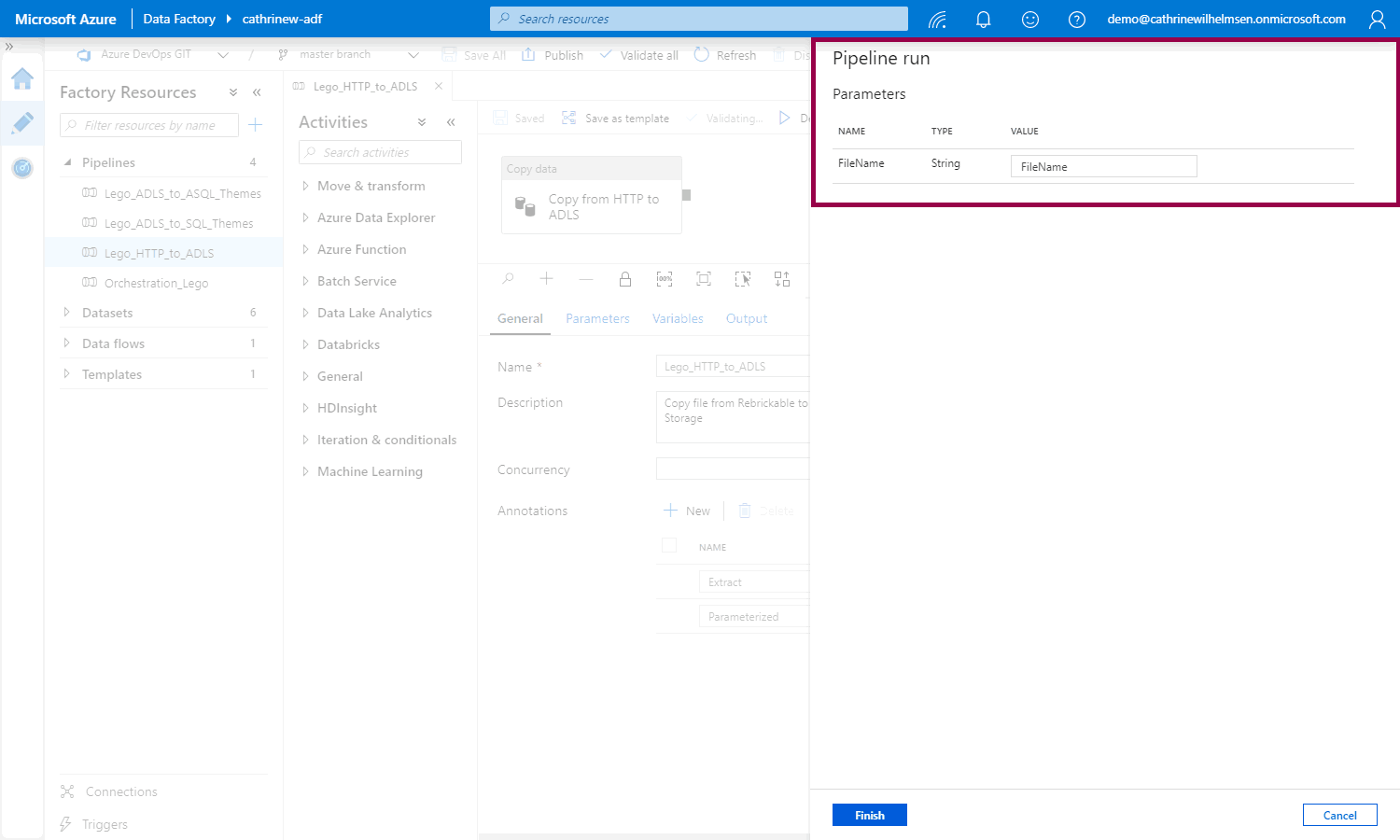Click the notifications bell icon
Viewport: 1400px width, 840px height.
click(x=983, y=20)
